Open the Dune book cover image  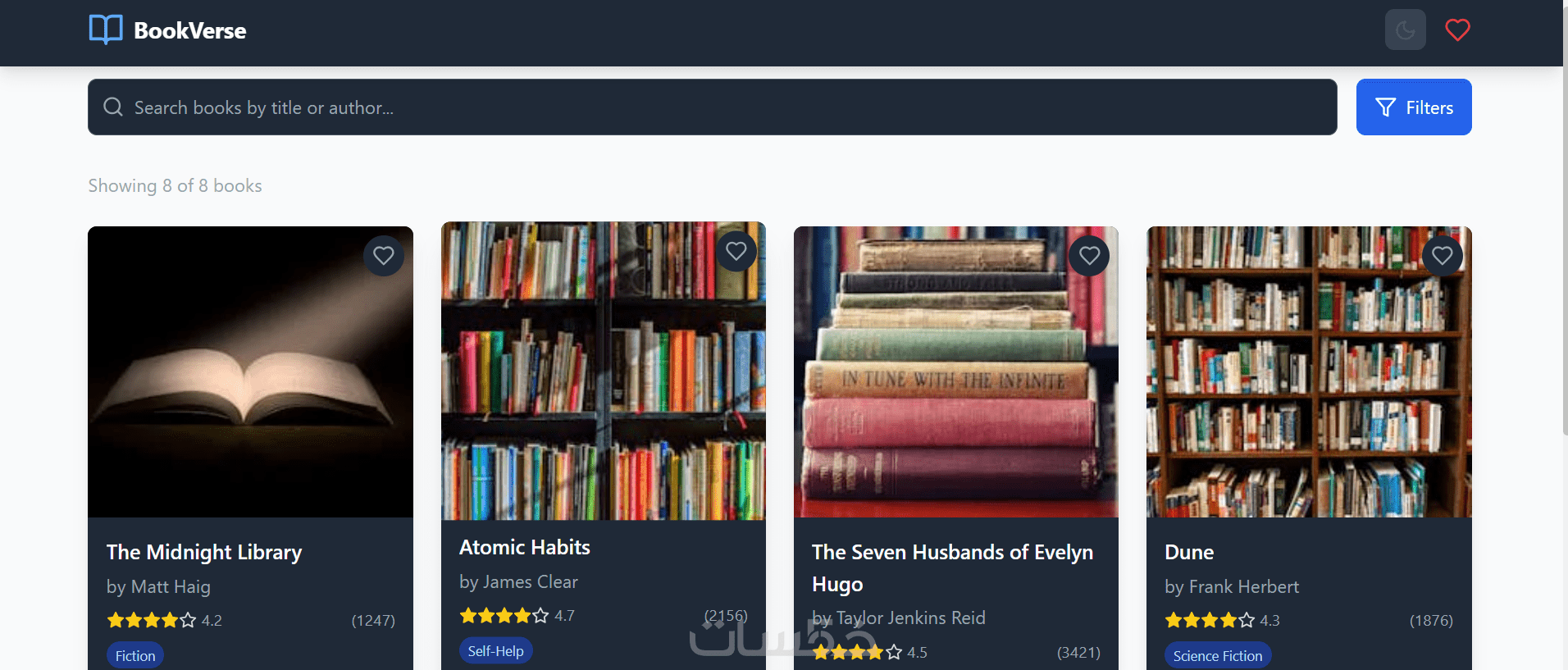[1309, 371]
